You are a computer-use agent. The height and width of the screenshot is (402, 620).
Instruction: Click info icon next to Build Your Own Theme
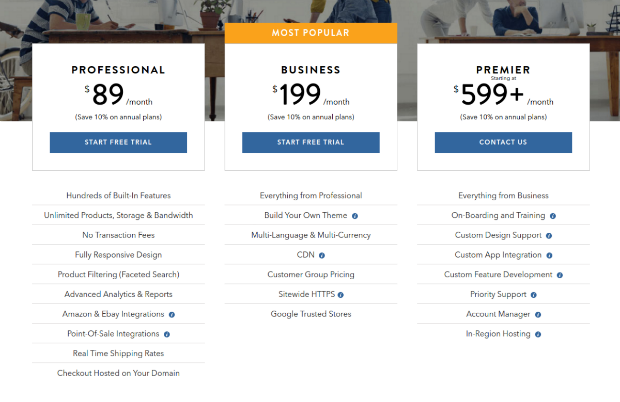(x=355, y=216)
